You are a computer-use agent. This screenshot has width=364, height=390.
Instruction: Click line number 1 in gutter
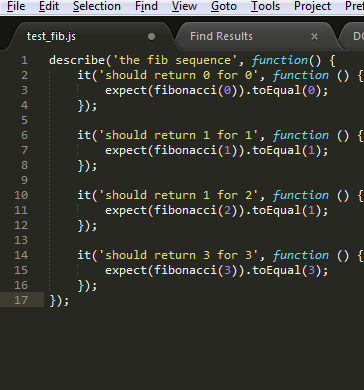click(24, 60)
